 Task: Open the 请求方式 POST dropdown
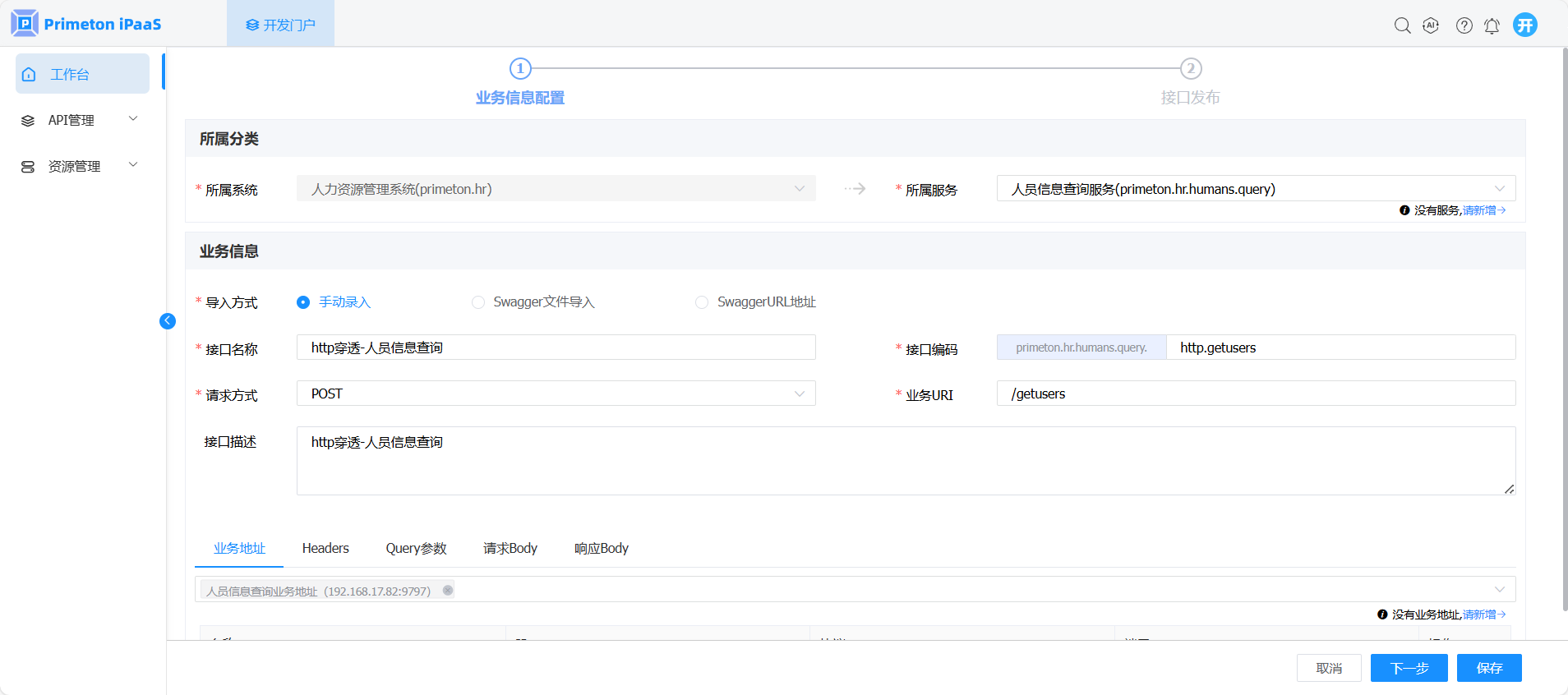556,394
